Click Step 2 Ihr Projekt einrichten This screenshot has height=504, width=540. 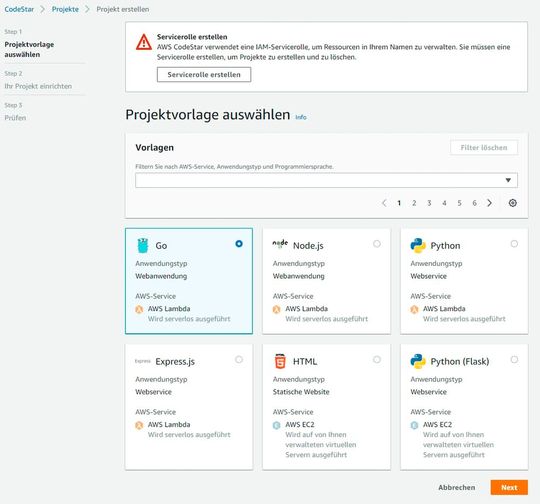[x=38, y=86]
